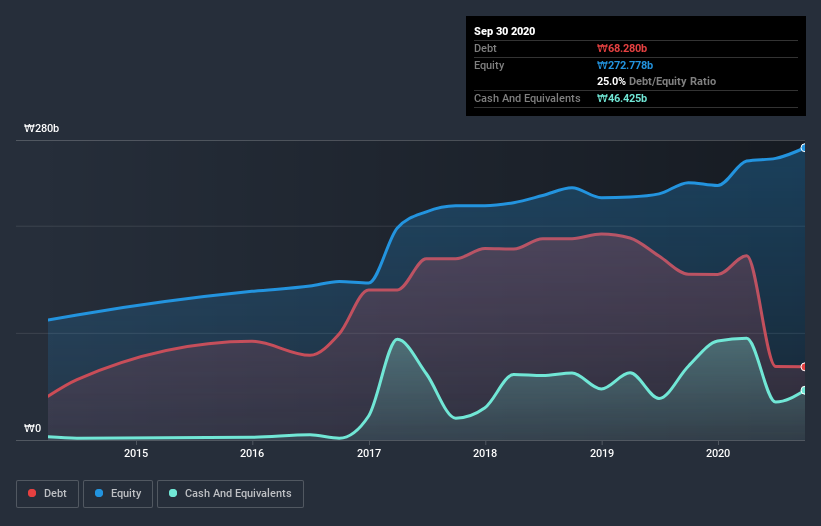Image resolution: width=821 pixels, height=526 pixels.
Task: Click the ₩0 y-axis label
Action: click(32, 428)
